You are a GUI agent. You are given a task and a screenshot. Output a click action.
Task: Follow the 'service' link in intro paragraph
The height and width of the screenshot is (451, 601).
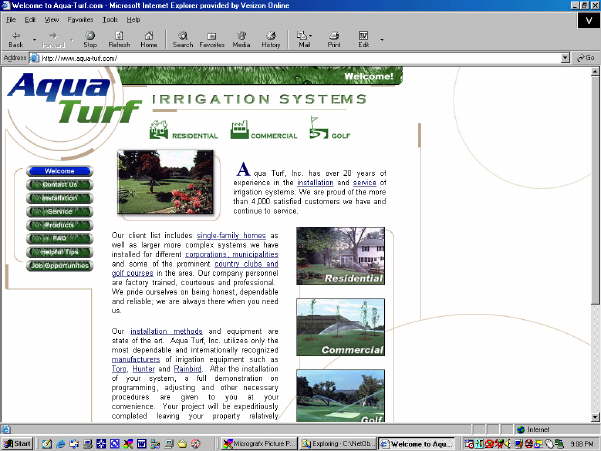click(x=365, y=183)
